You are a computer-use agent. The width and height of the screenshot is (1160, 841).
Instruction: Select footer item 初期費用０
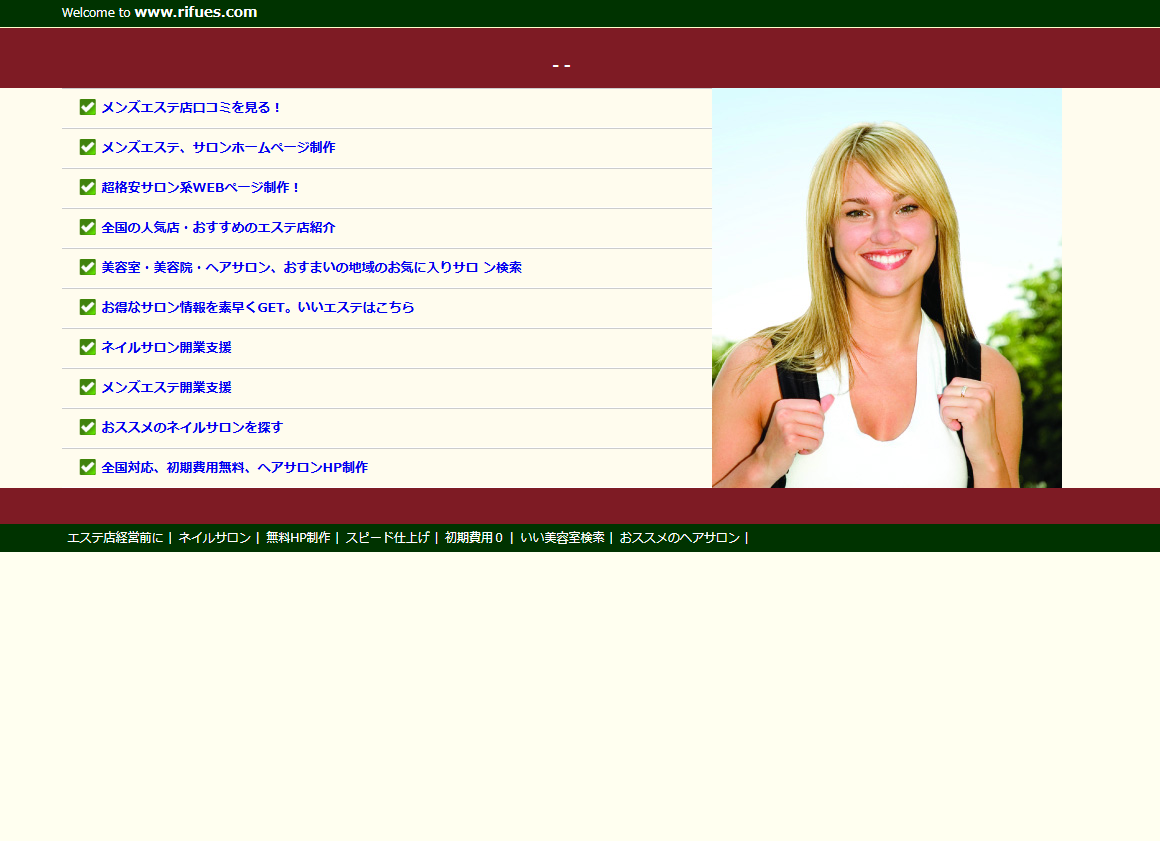click(473, 538)
